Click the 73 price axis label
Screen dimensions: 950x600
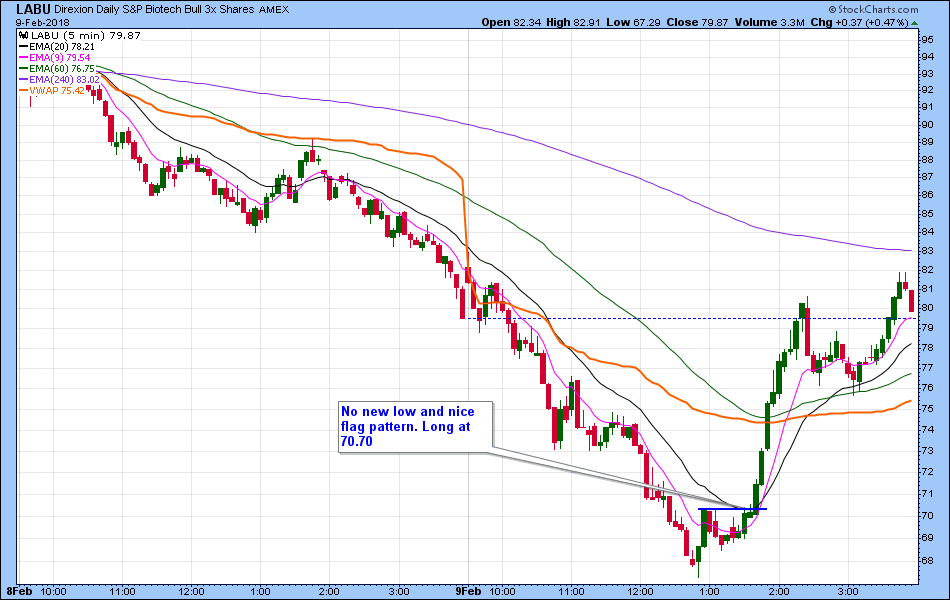point(927,450)
